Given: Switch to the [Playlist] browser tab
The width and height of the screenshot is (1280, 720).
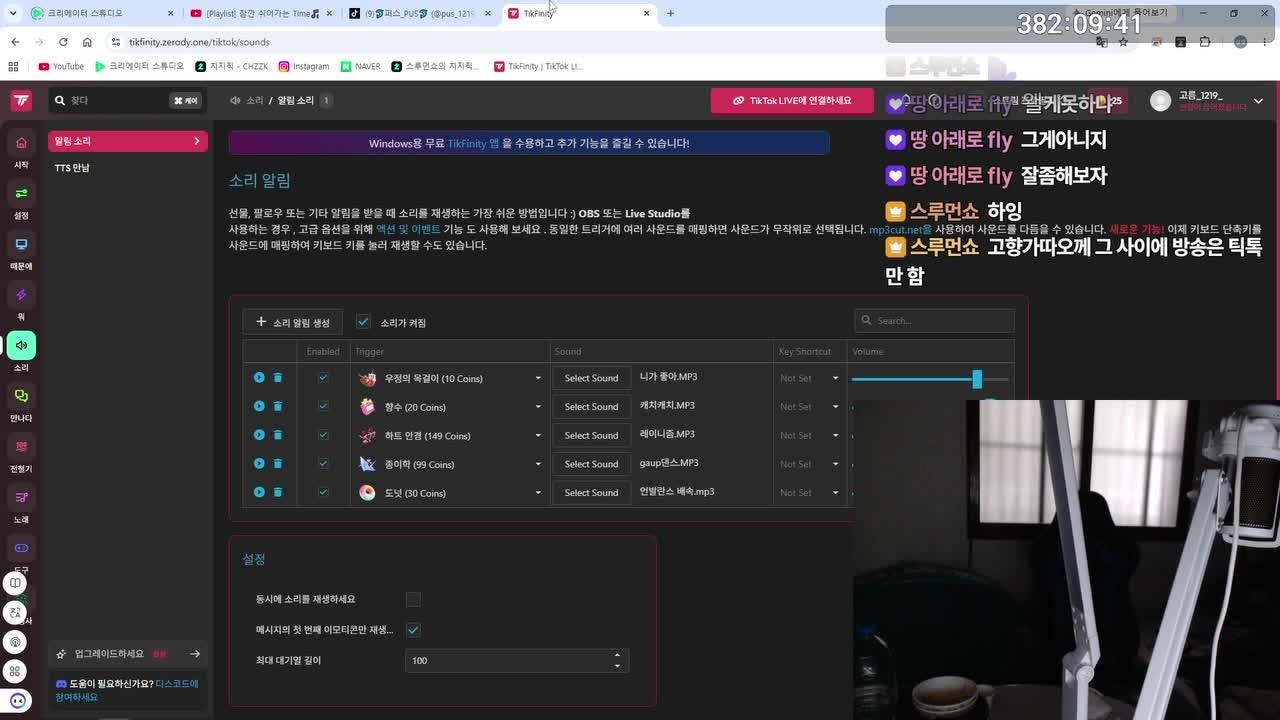Looking at the screenshot, I should coord(262,13).
